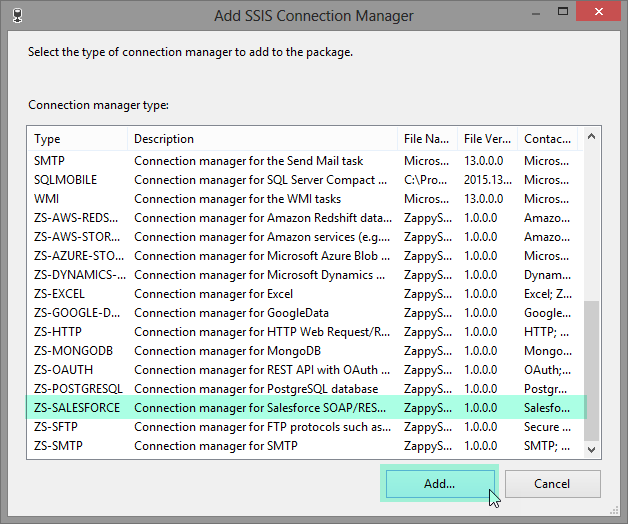Select the SQLMOBILE connection type row
This screenshot has width=628, height=524.
click(306, 180)
